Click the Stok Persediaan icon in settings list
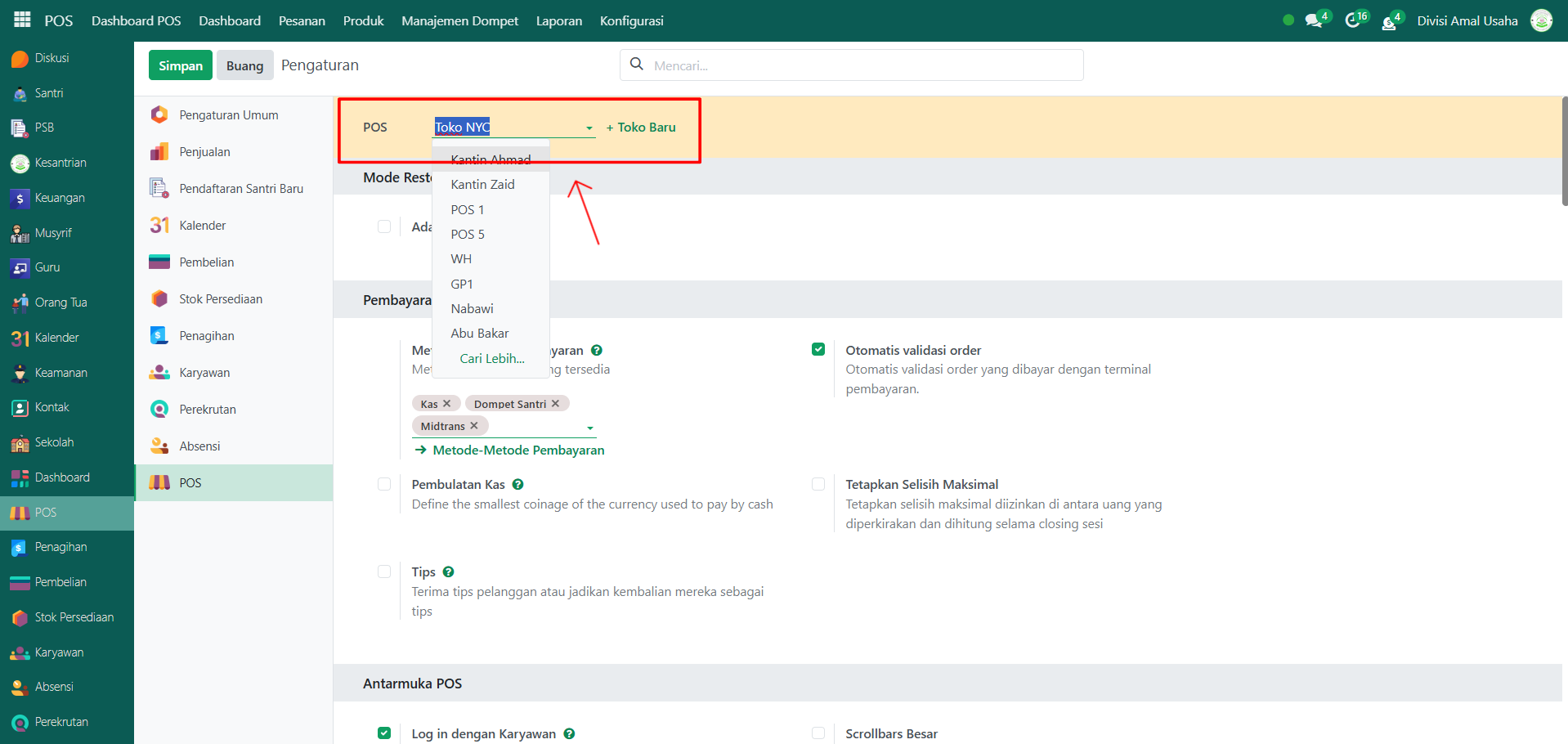 (x=159, y=299)
